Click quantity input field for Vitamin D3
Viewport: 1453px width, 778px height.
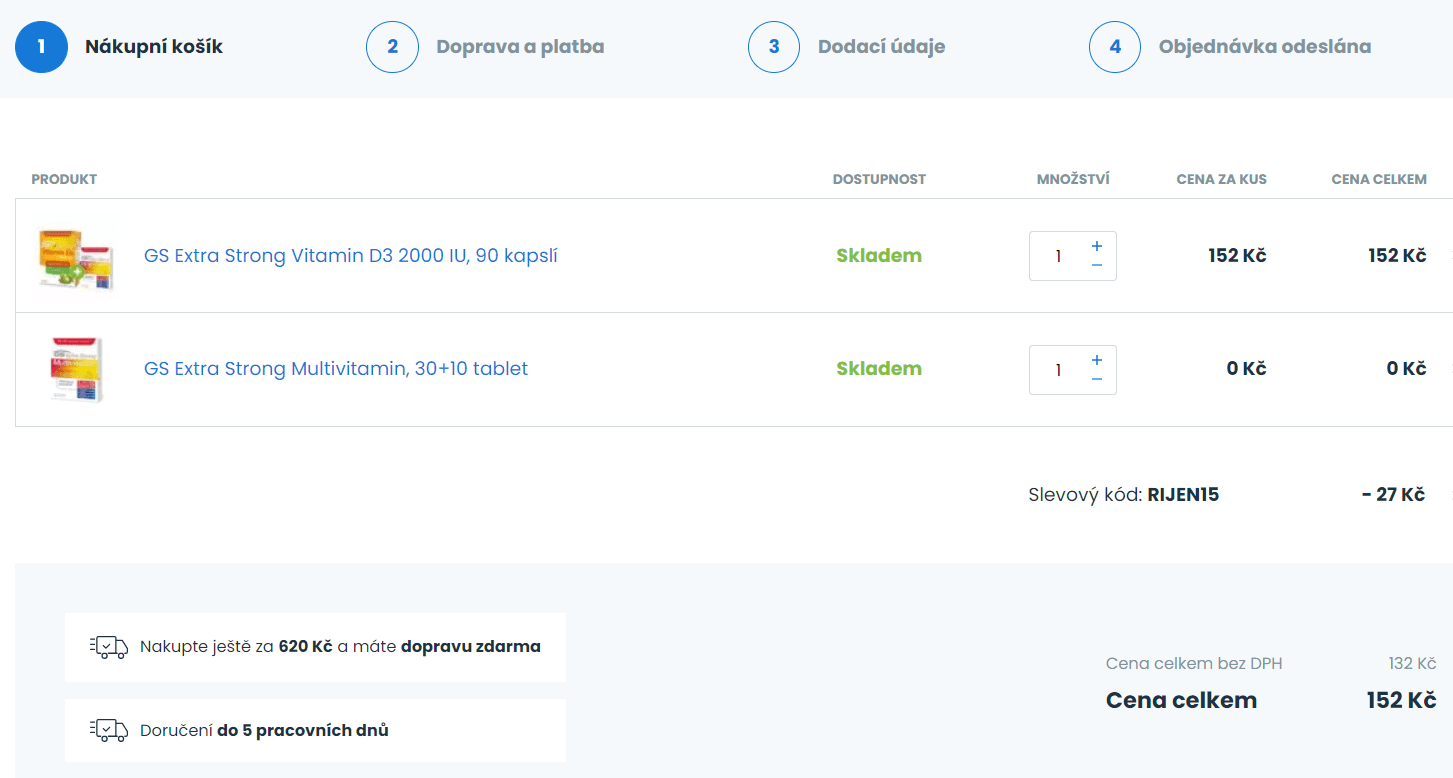(x=1058, y=256)
